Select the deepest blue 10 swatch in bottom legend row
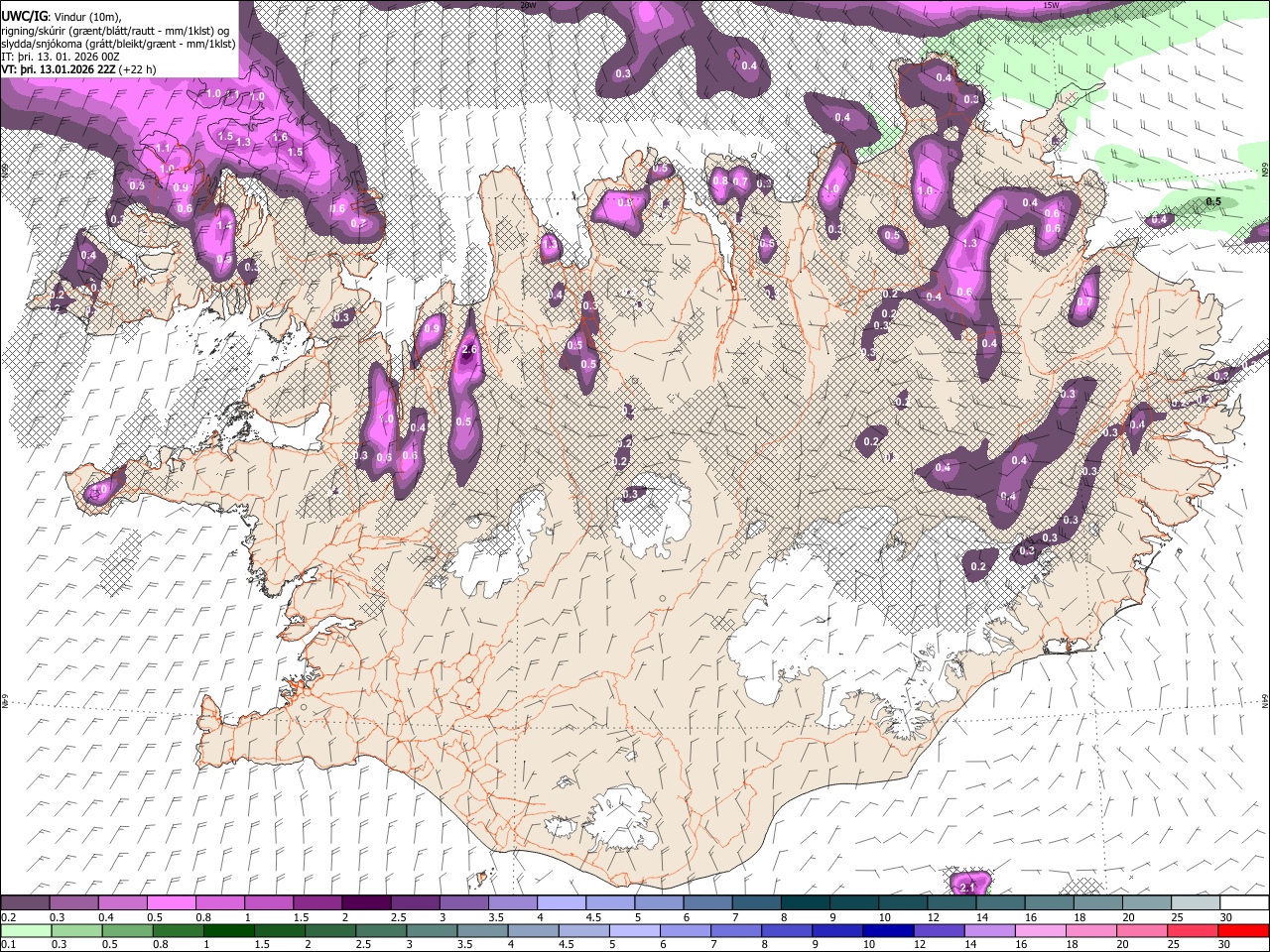The image size is (1270, 952). tap(888, 930)
